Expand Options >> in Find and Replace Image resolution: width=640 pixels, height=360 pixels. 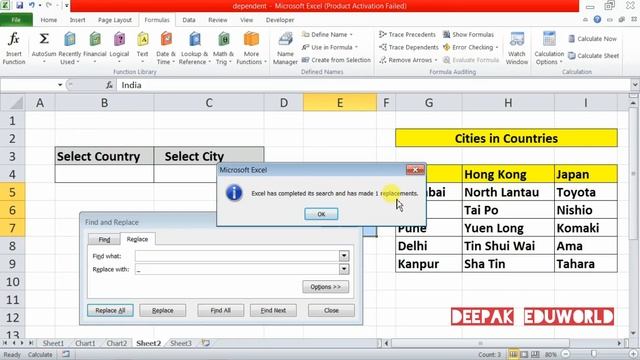pos(325,287)
